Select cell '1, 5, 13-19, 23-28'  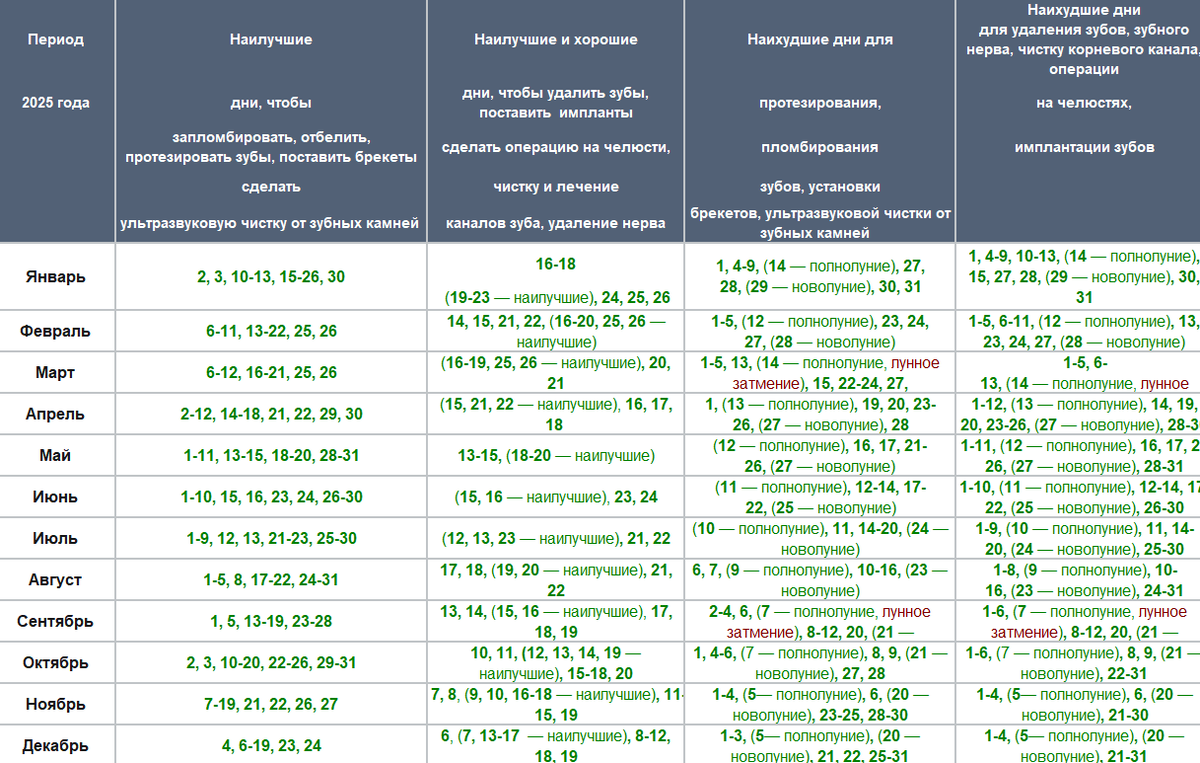pyautogui.click(x=270, y=621)
